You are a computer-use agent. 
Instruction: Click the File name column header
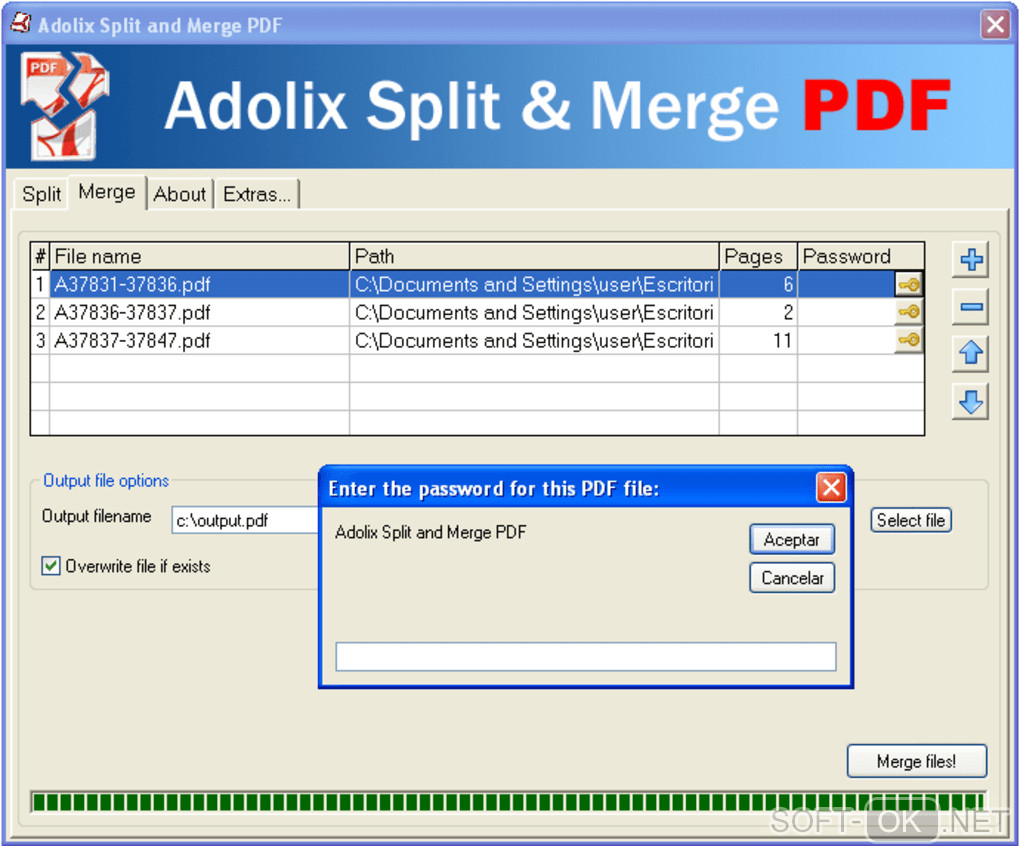point(199,256)
